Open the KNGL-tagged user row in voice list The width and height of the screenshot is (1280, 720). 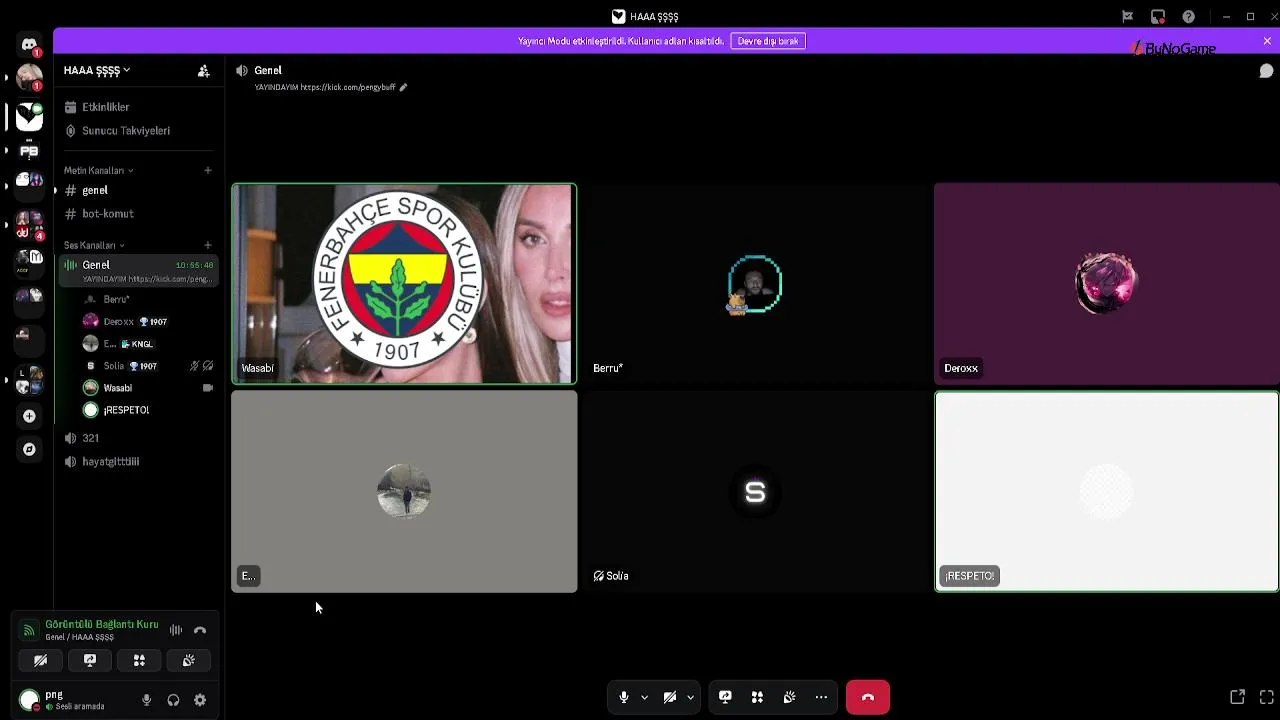coord(148,344)
